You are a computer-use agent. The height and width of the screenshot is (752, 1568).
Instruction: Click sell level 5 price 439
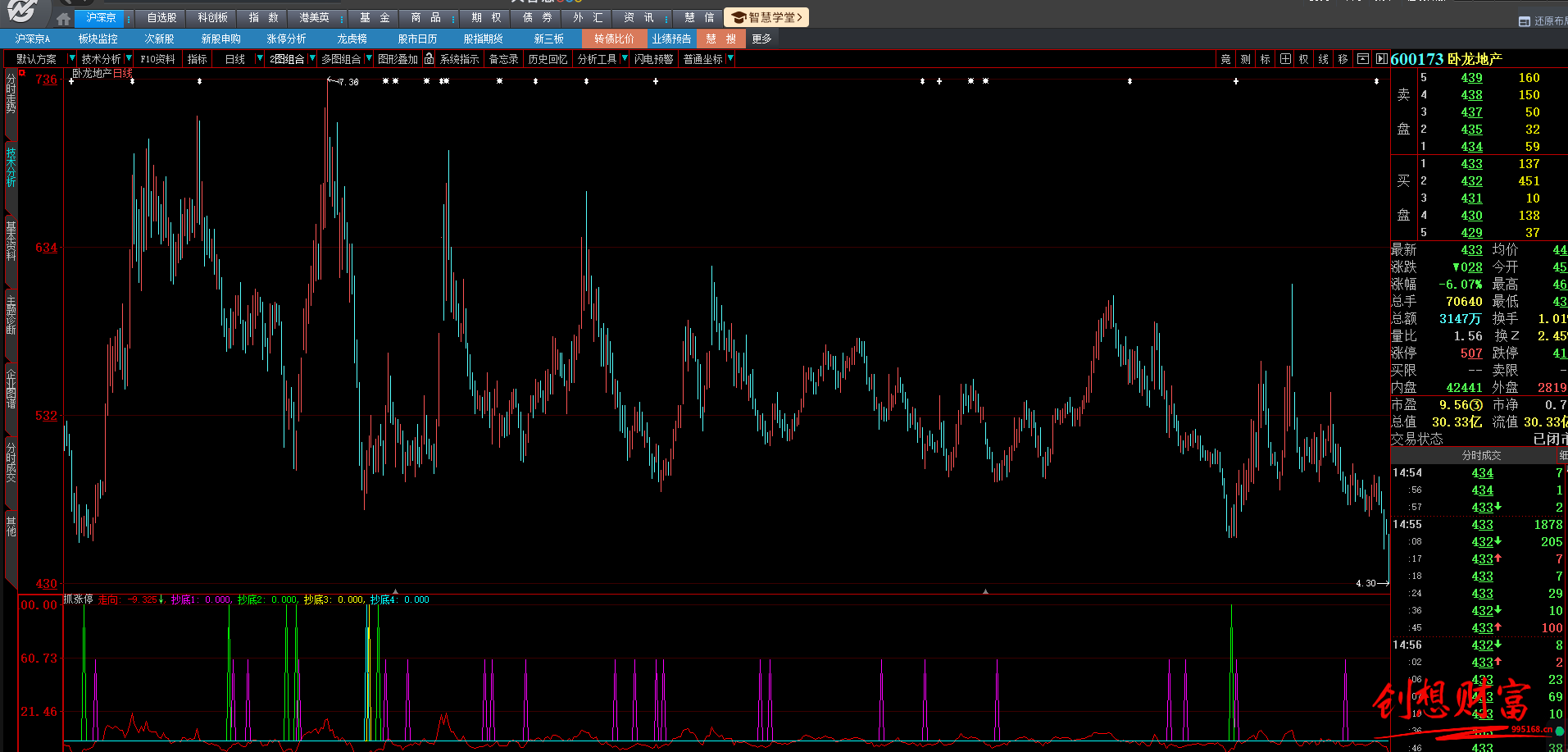click(x=1471, y=77)
